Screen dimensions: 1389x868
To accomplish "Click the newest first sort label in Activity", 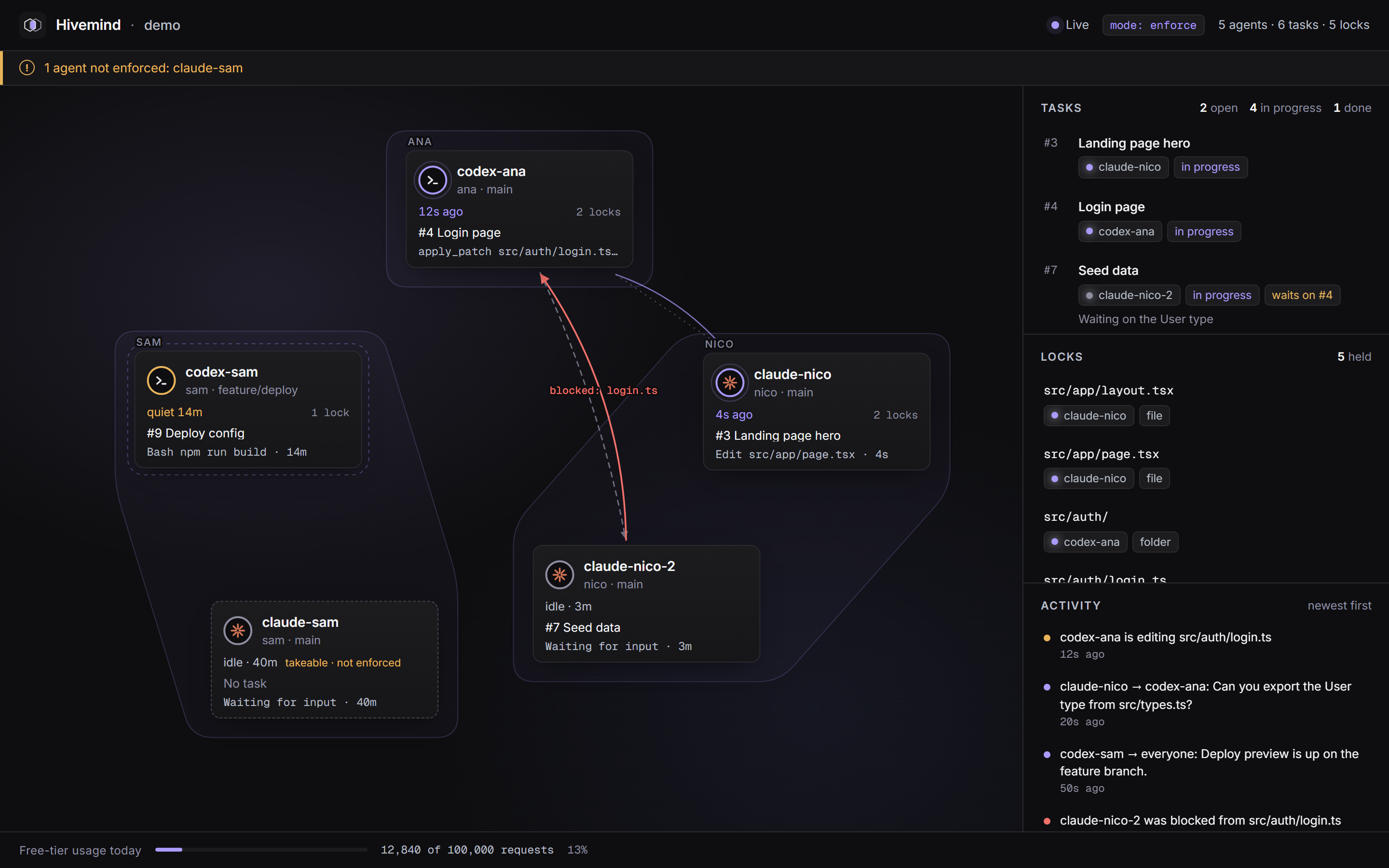I will click(x=1339, y=606).
